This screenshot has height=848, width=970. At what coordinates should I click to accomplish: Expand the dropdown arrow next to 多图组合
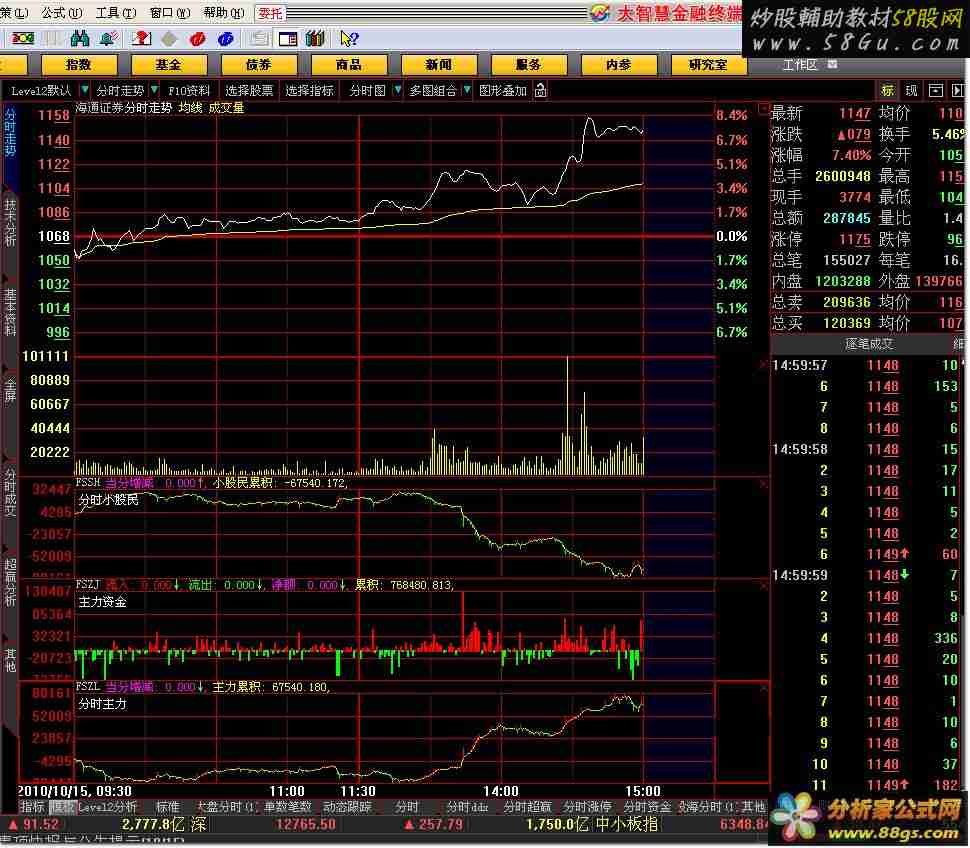tap(467, 90)
